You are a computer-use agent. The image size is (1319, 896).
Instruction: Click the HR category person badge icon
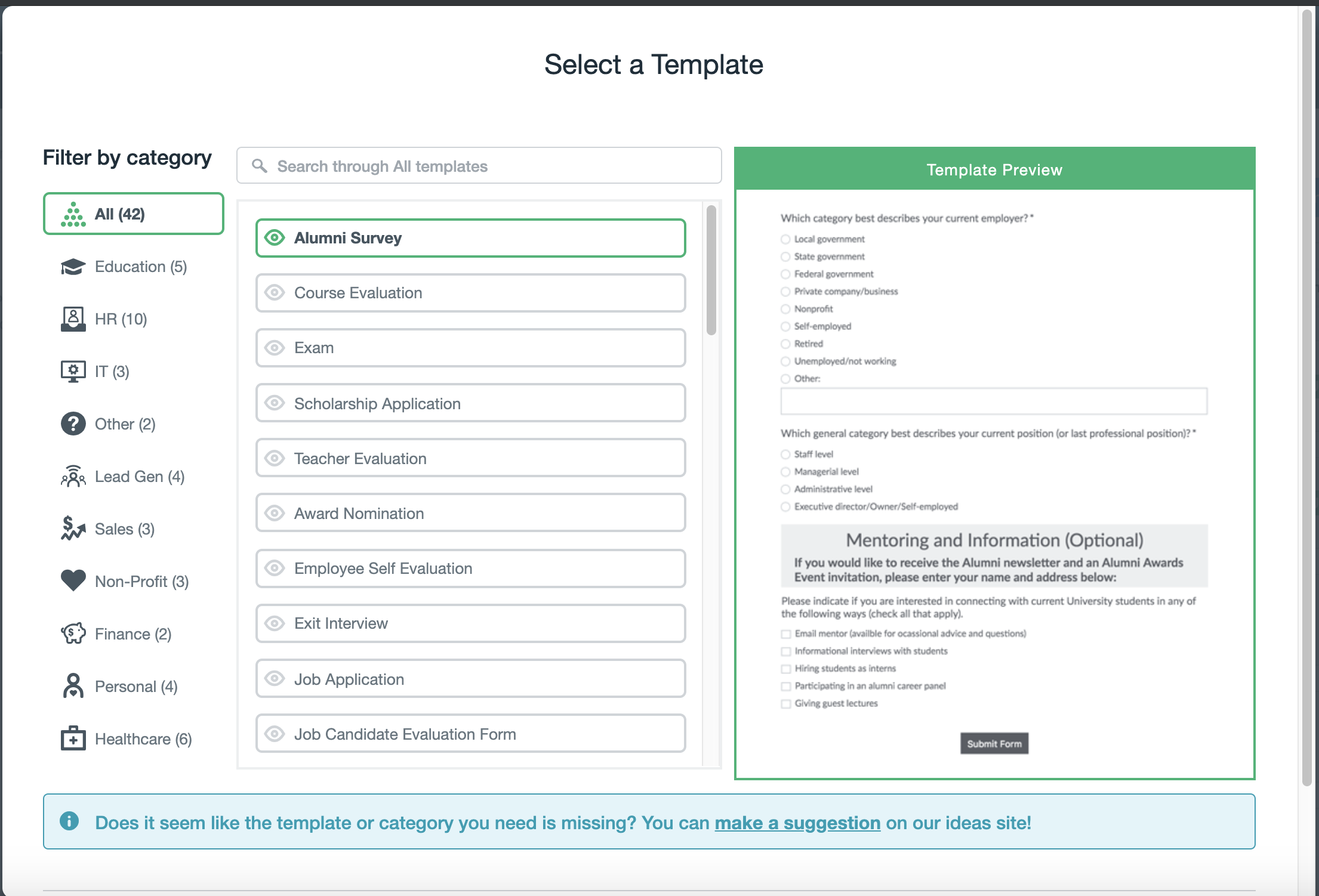(x=73, y=319)
